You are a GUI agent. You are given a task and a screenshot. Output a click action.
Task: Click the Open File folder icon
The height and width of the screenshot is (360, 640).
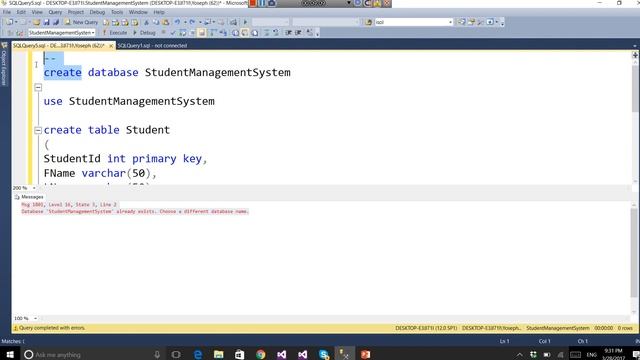pos(36,22)
